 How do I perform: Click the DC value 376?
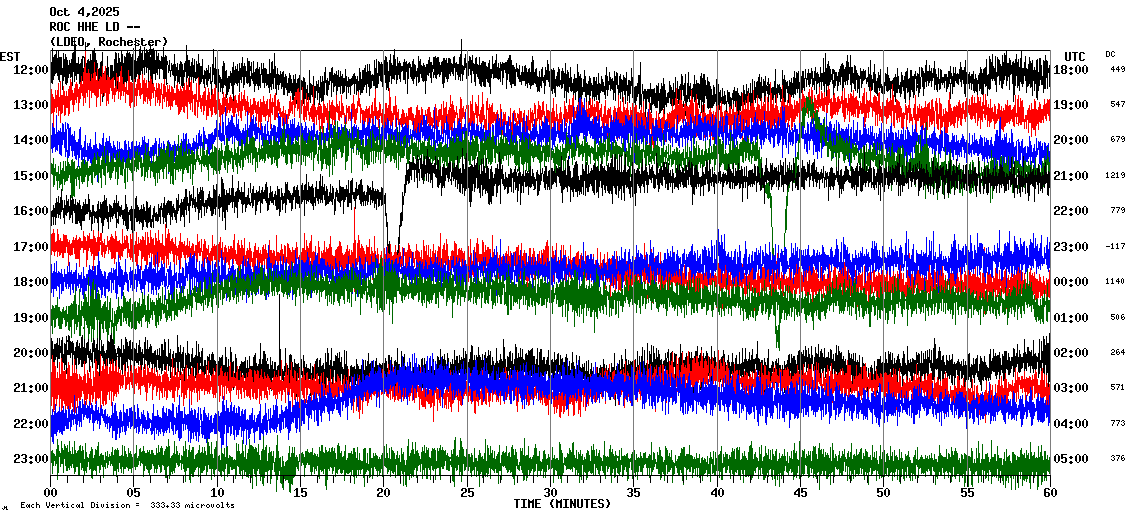(x=1116, y=459)
